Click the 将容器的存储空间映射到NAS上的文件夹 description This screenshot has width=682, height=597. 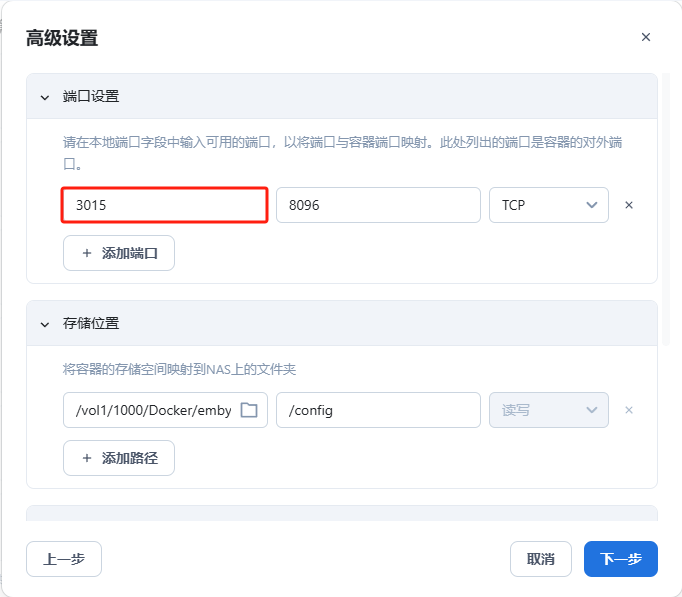click(179, 369)
